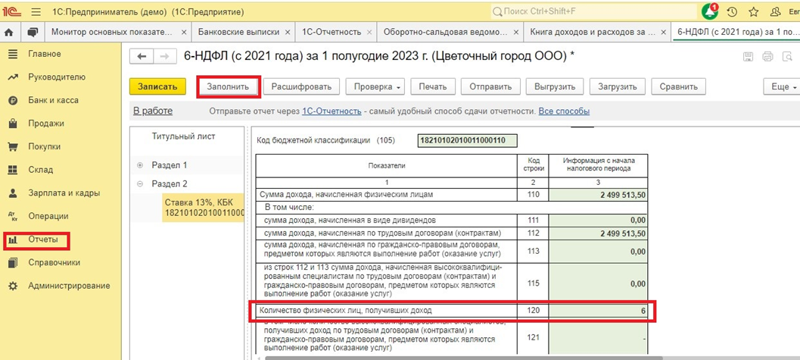Click the printer icon at top right
Viewport: 800px width, 360px height.
coord(768,57)
